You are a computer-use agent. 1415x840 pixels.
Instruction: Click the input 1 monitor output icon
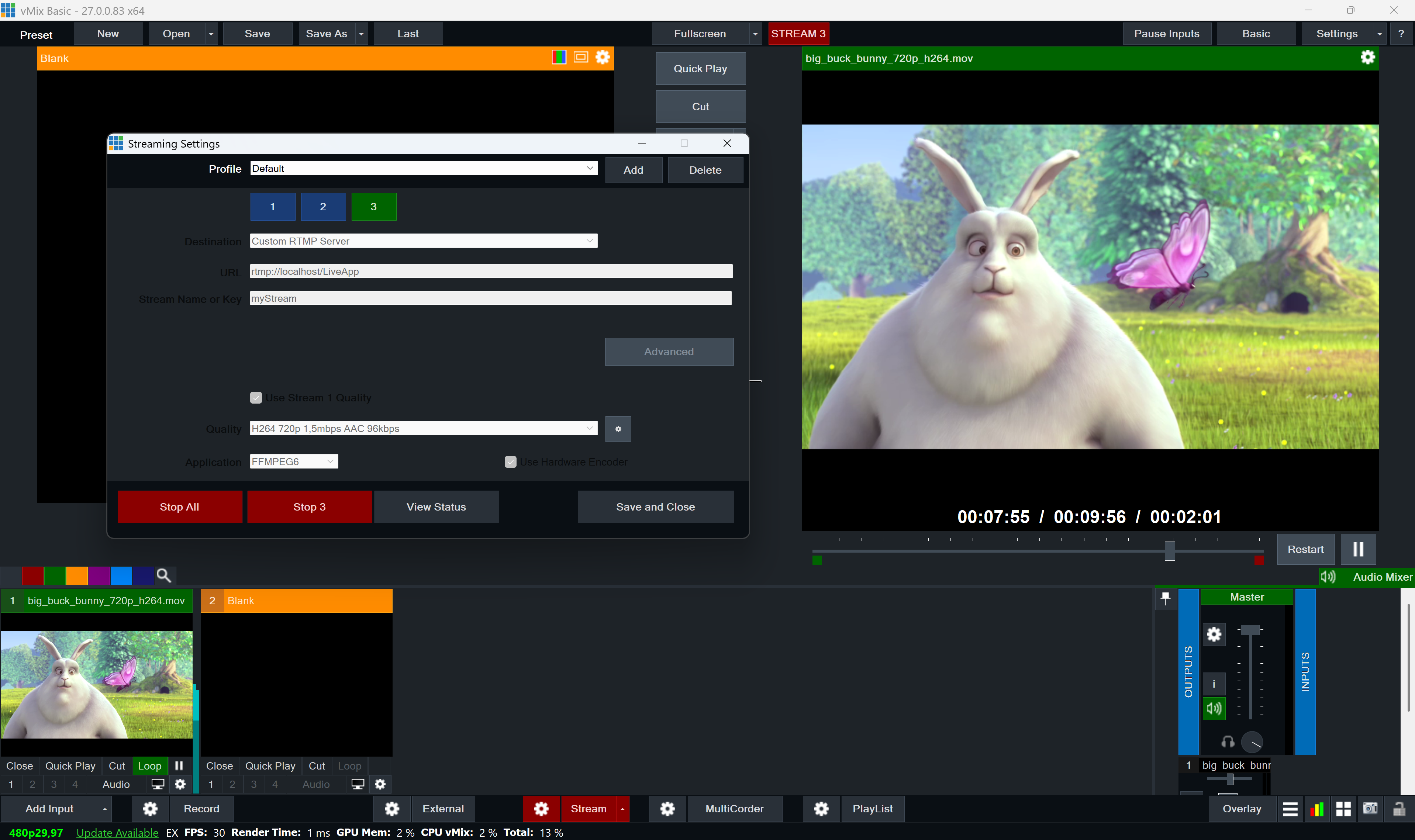[x=157, y=784]
